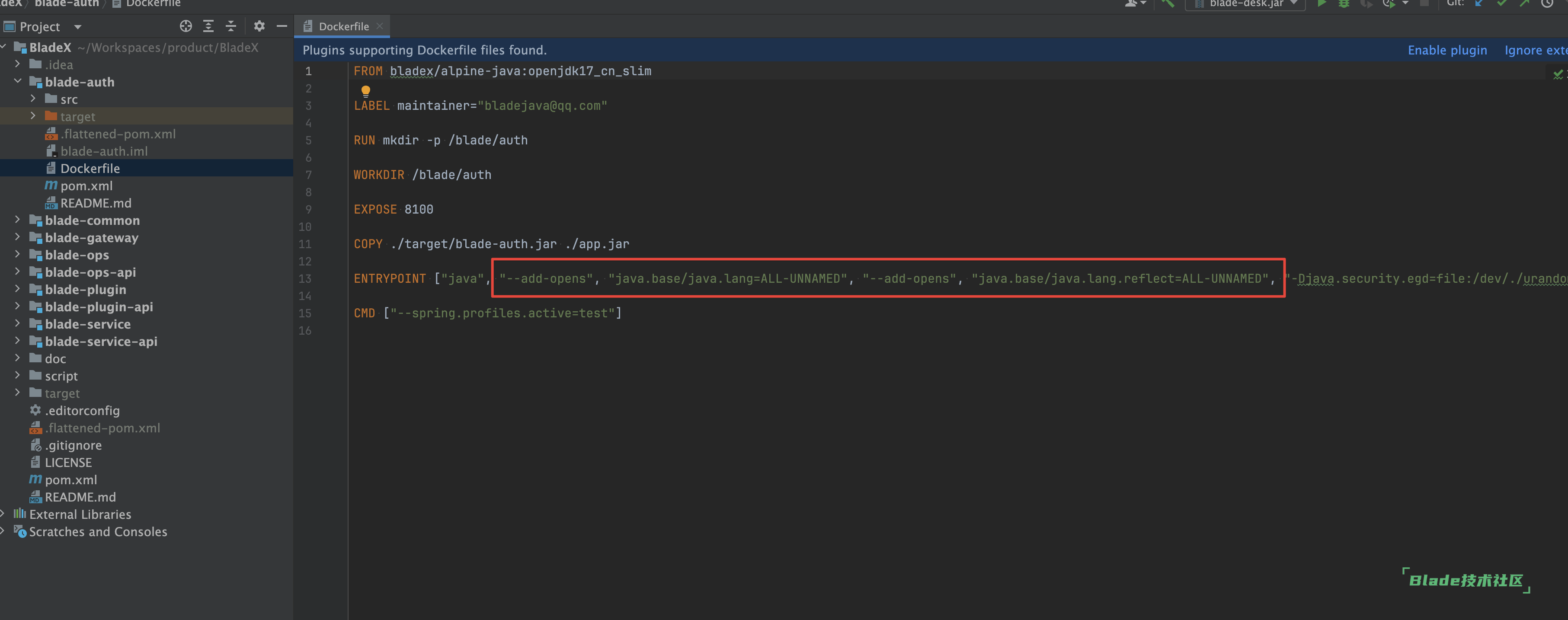Click the Ignore extension link in banner

click(1536, 50)
